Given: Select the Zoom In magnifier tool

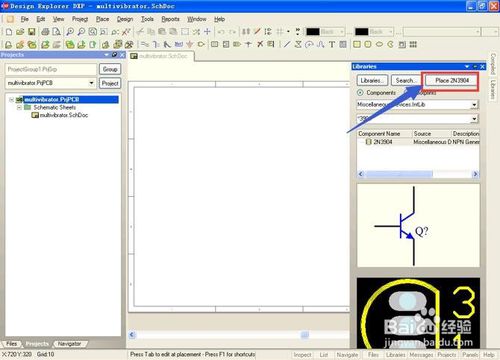Looking at the screenshot, I should 70,32.
